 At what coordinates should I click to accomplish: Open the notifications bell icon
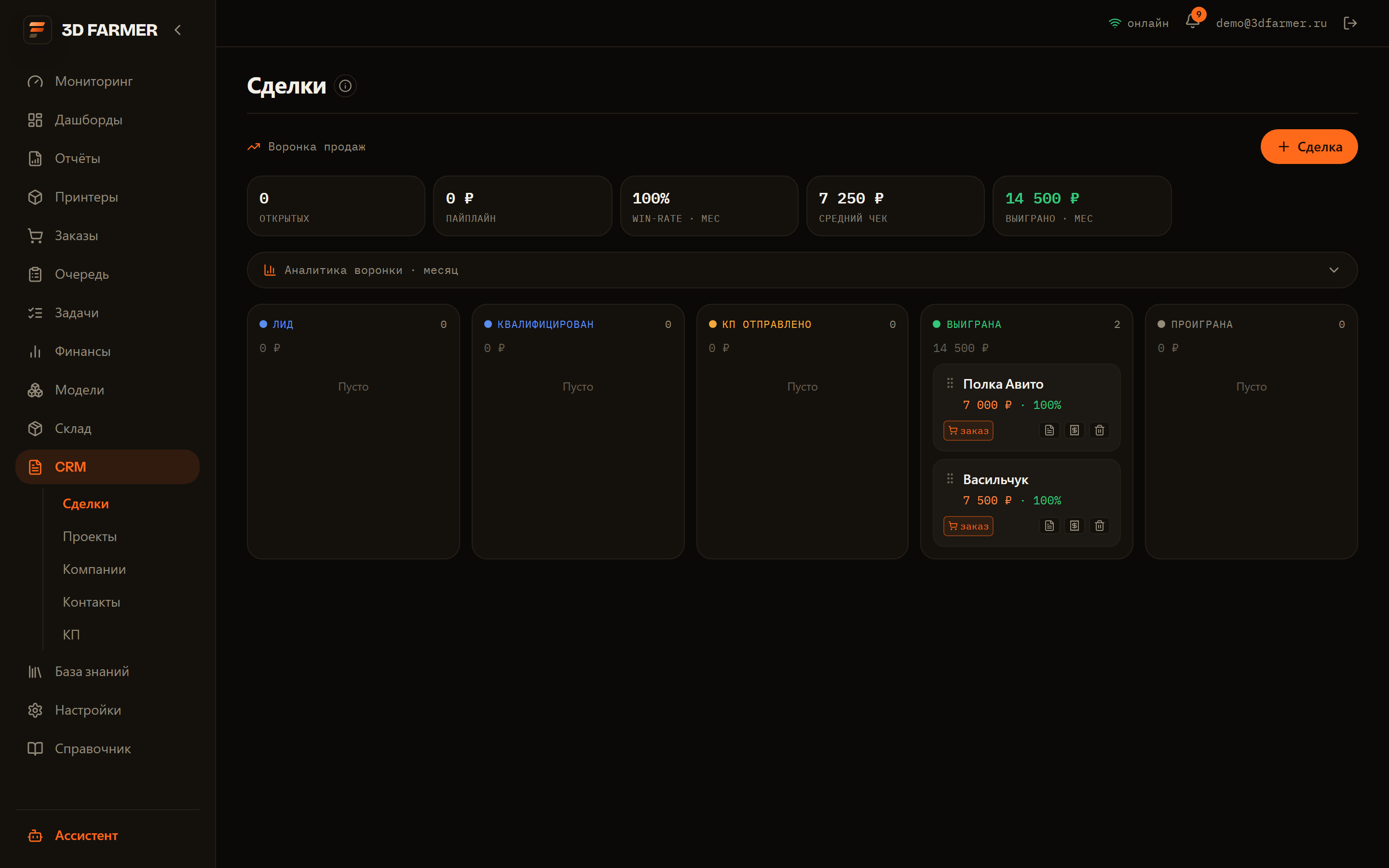(1192, 22)
